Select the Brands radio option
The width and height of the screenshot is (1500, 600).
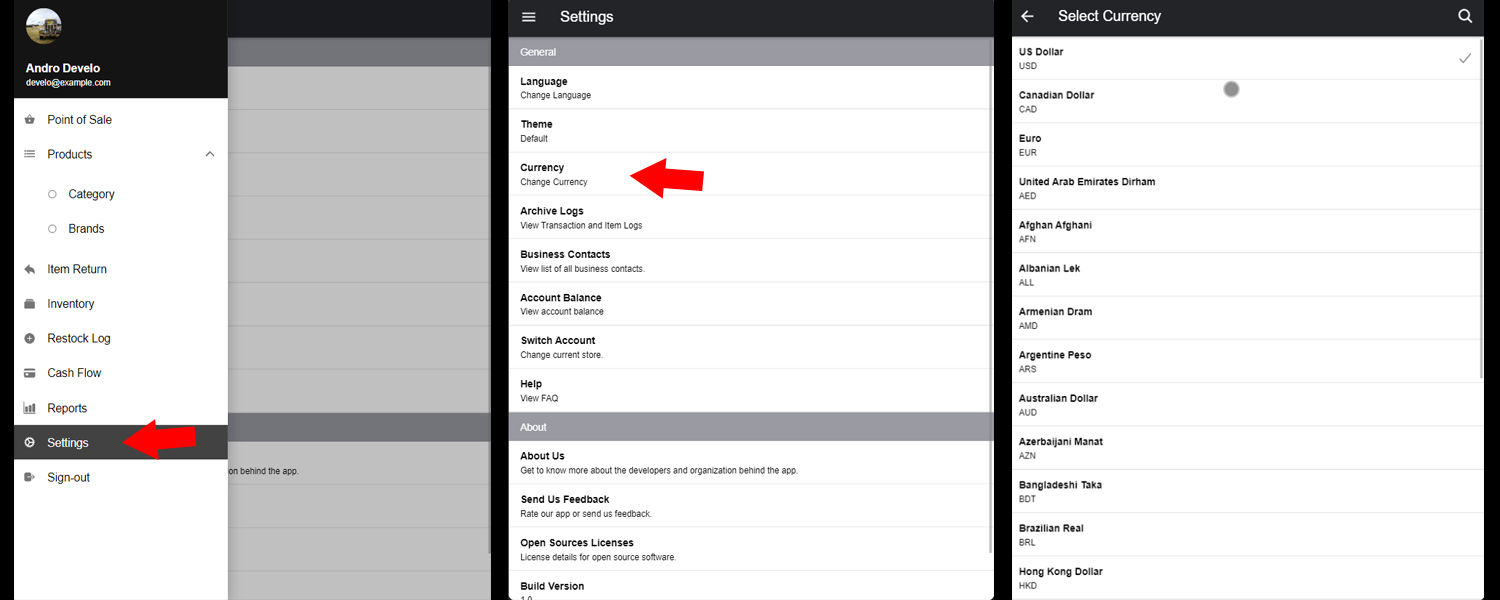53,229
